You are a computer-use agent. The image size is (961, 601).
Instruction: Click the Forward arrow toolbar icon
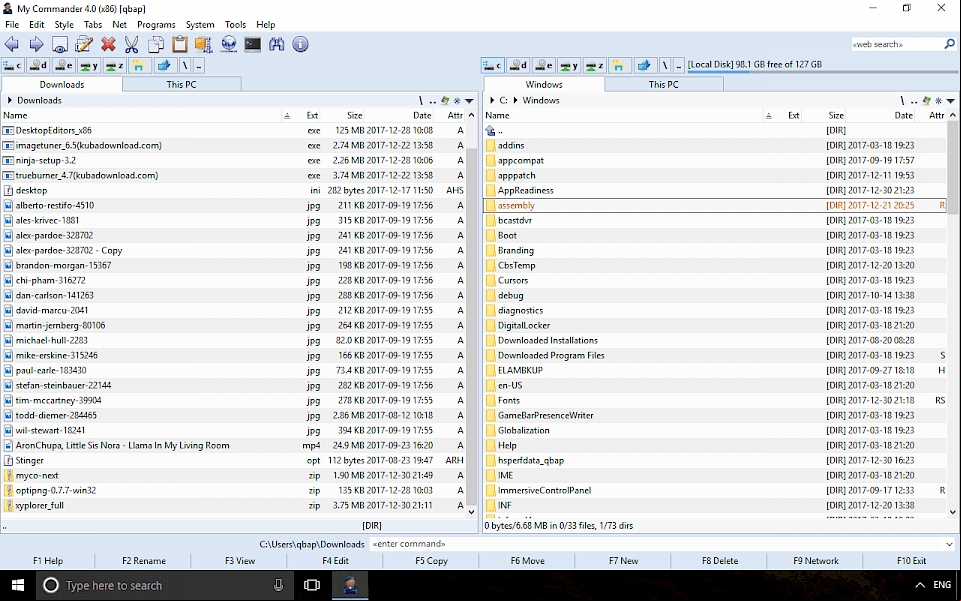36,44
